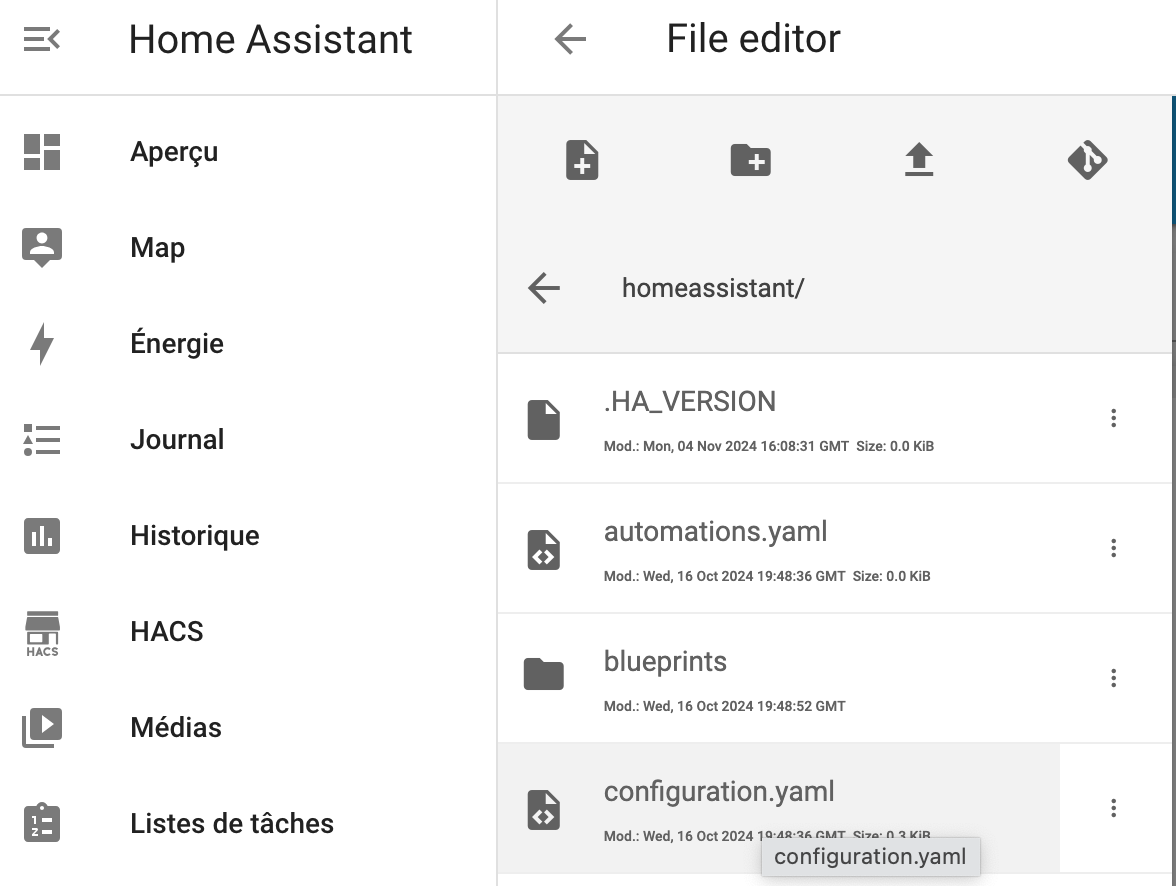Go back from File editor header
Image resolution: width=1176 pixels, height=886 pixels.
point(570,39)
